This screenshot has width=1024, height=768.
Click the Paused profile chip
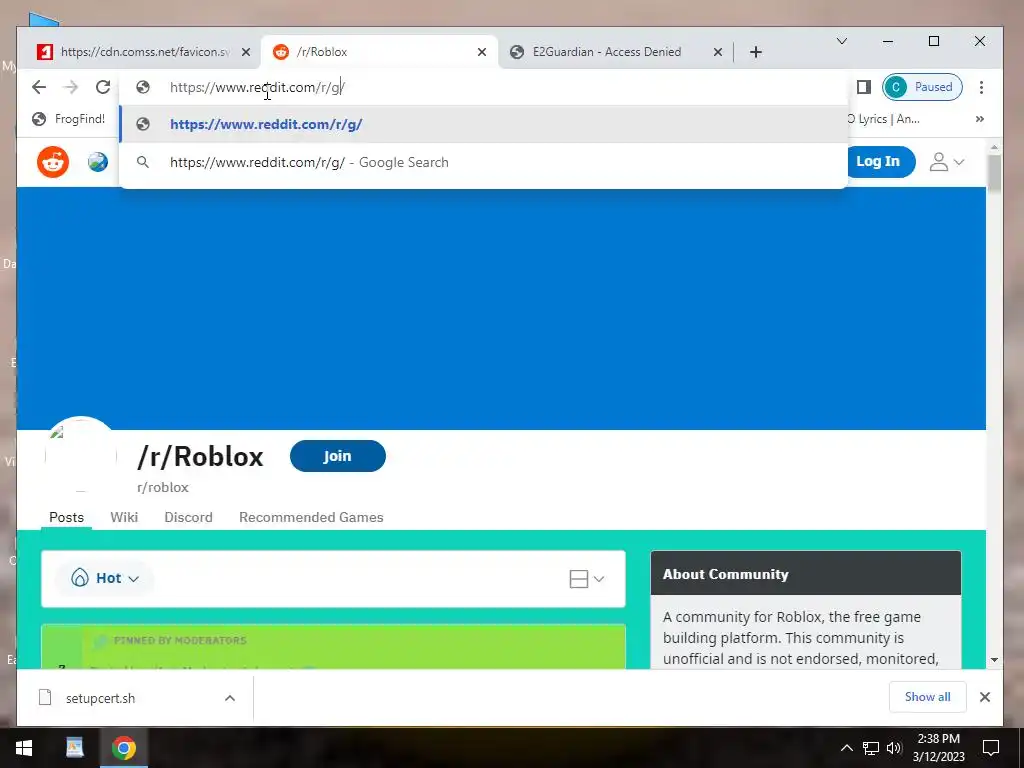tap(922, 87)
